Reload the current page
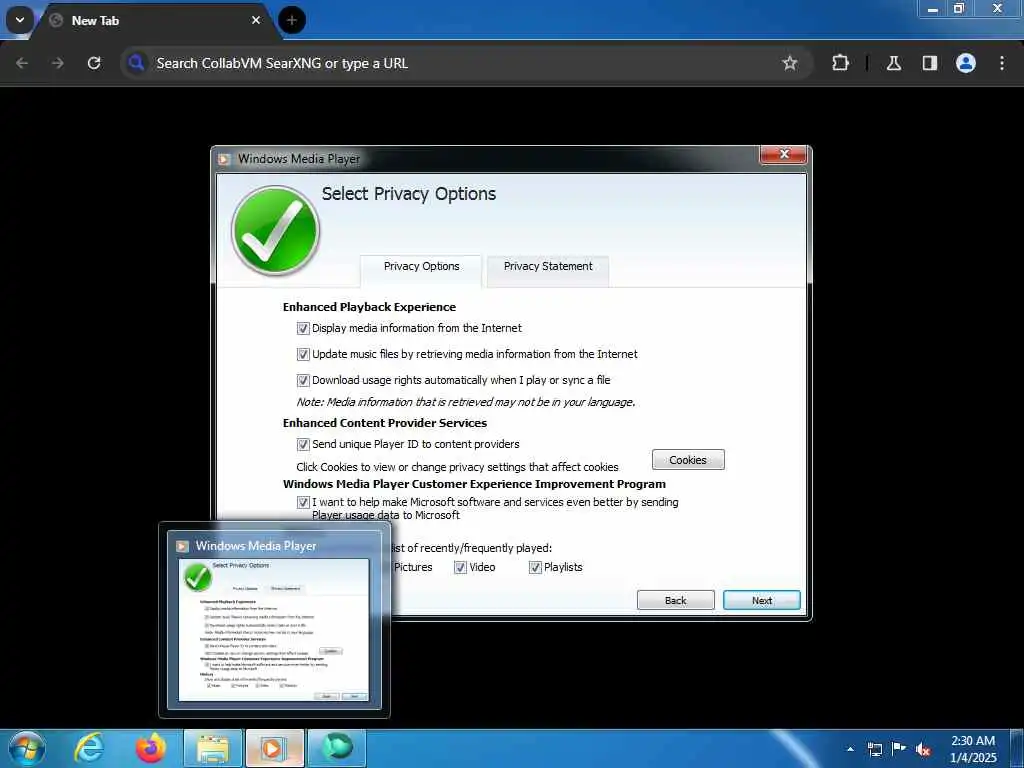This screenshot has width=1024, height=768. pos(94,63)
